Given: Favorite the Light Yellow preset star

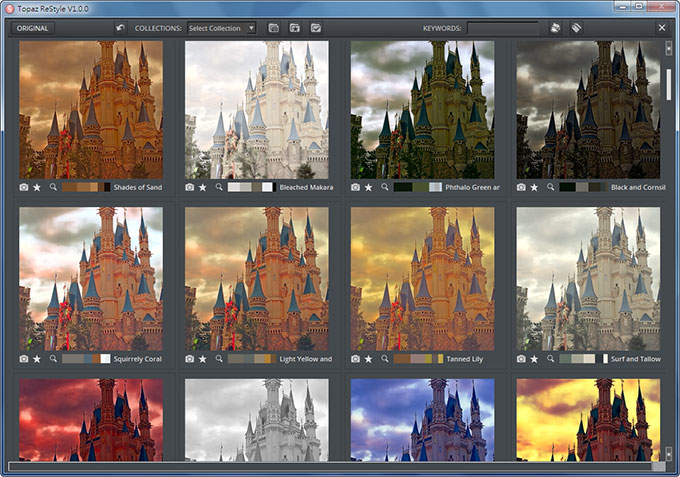Looking at the screenshot, I should coord(203,359).
